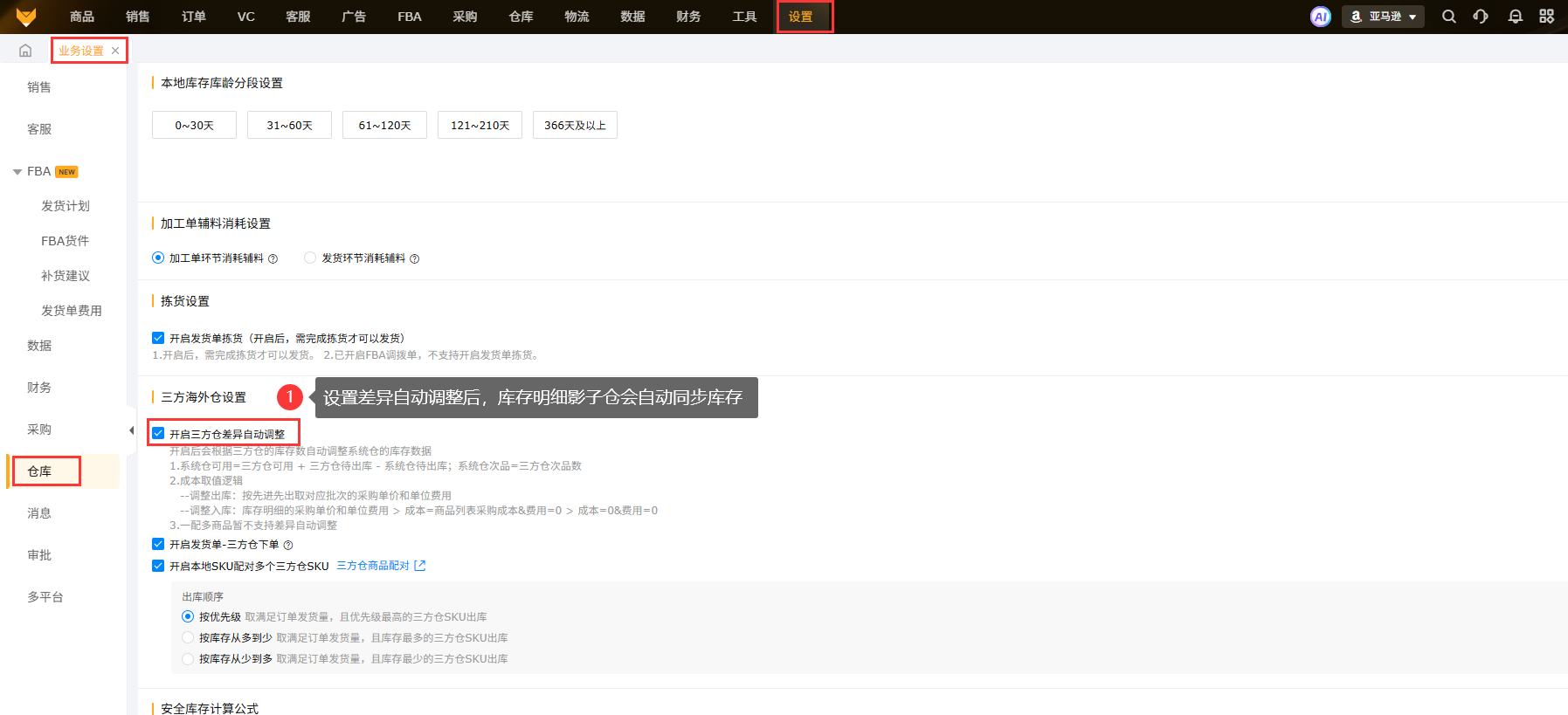
Task: Open the 销售 top menu
Action: 138,17
